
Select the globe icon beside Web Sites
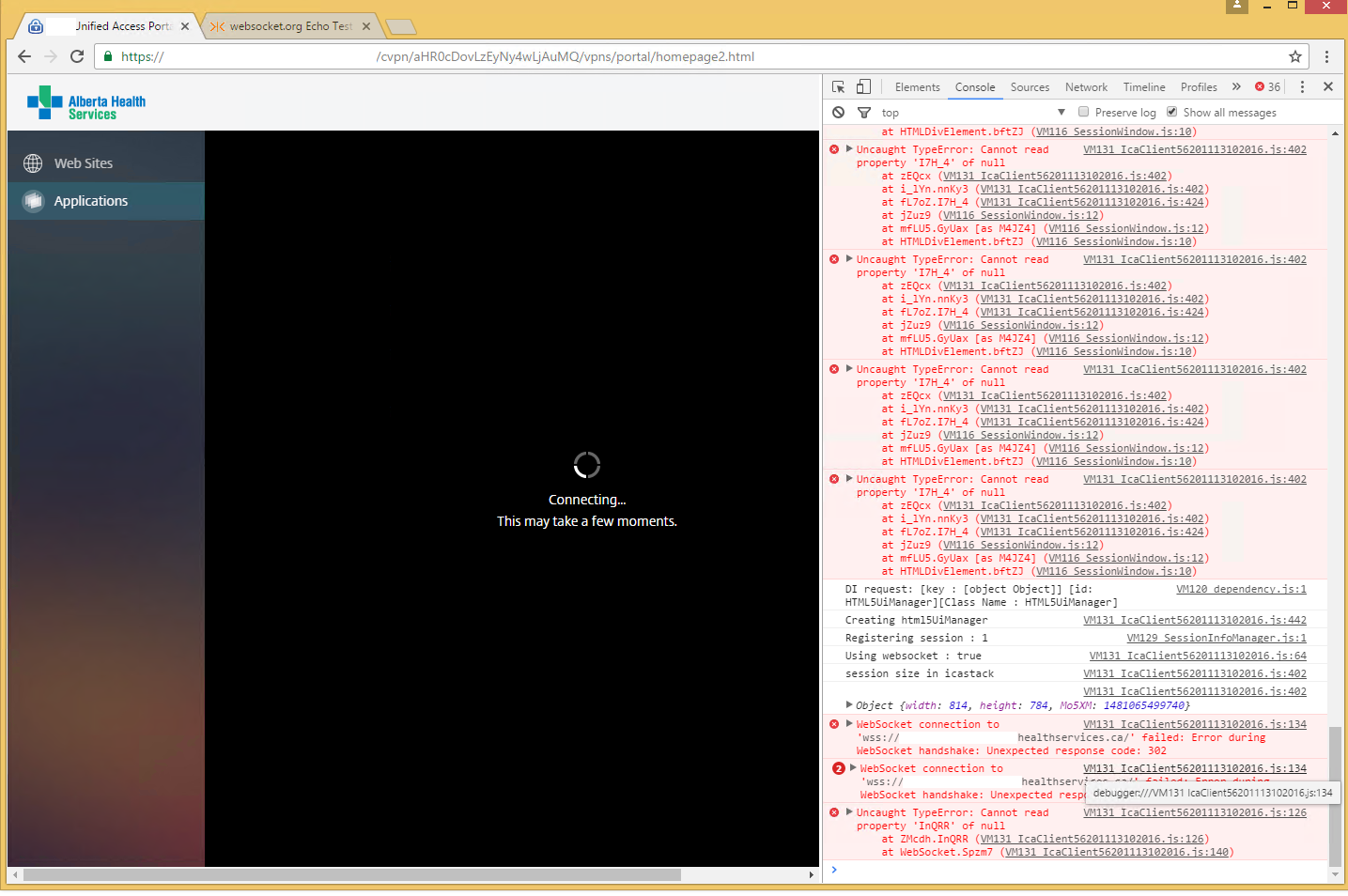click(x=33, y=162)
